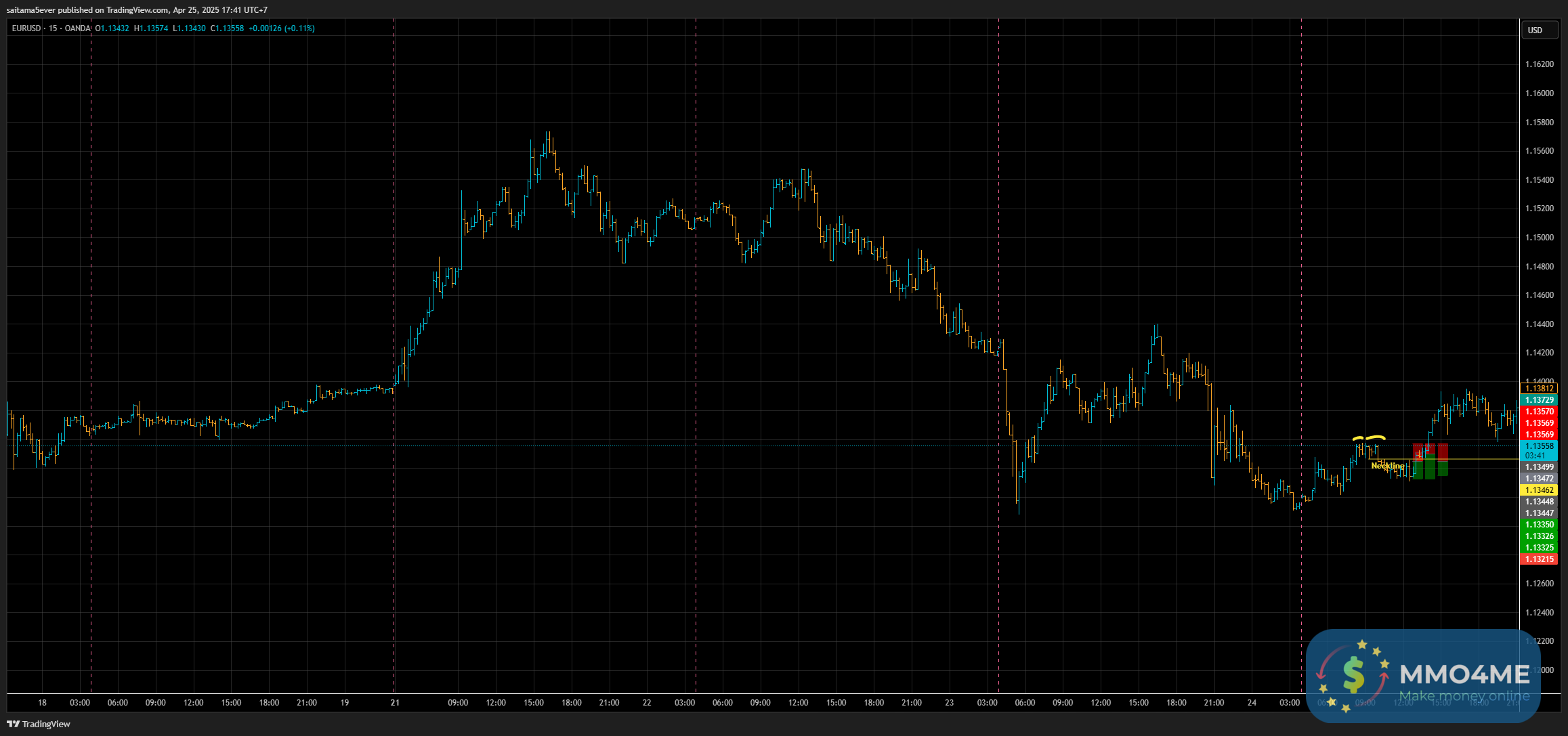Click the OANDA broker label in legend
This screenshot has width=1568, height=736.
(77, 28)
